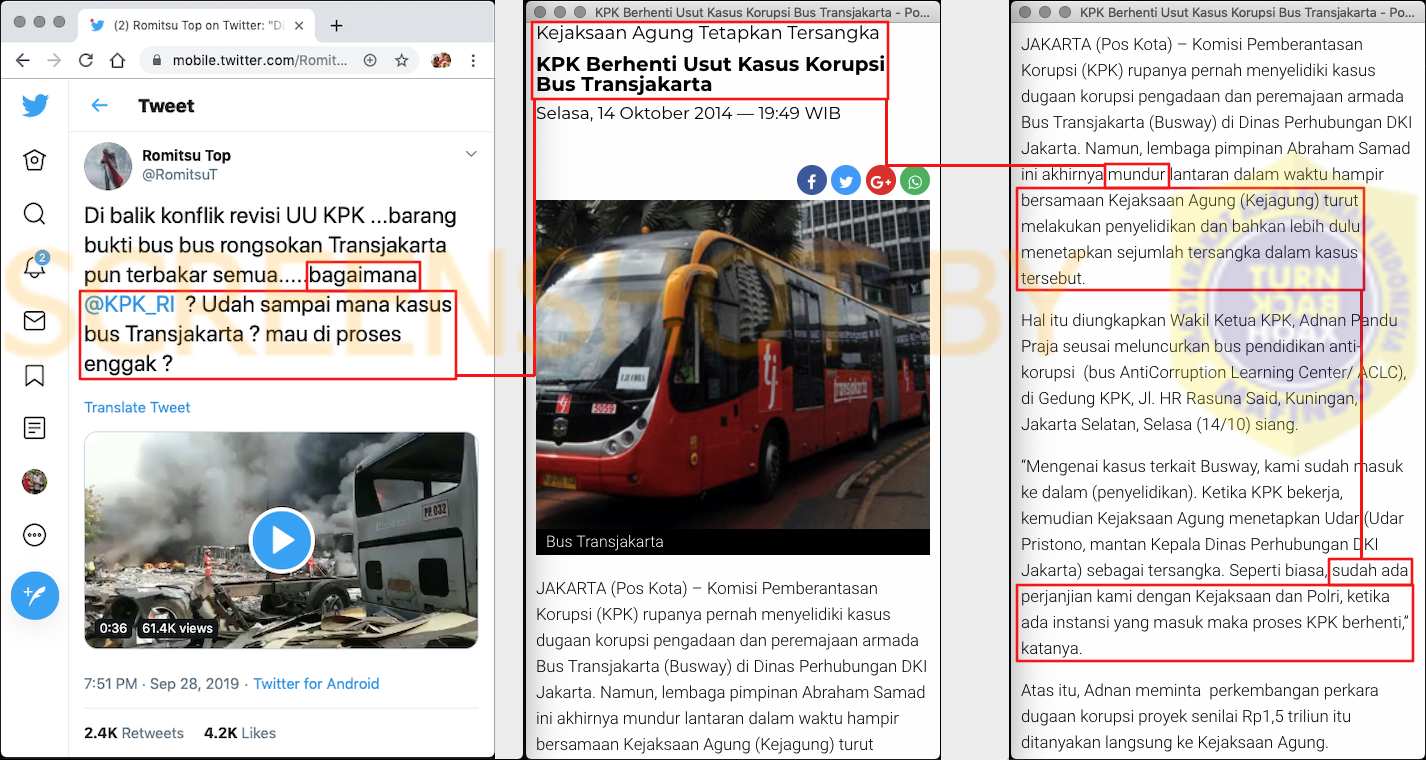Open the Explore search icon in sidebar
1426x760 pixels.
[34, 214]
